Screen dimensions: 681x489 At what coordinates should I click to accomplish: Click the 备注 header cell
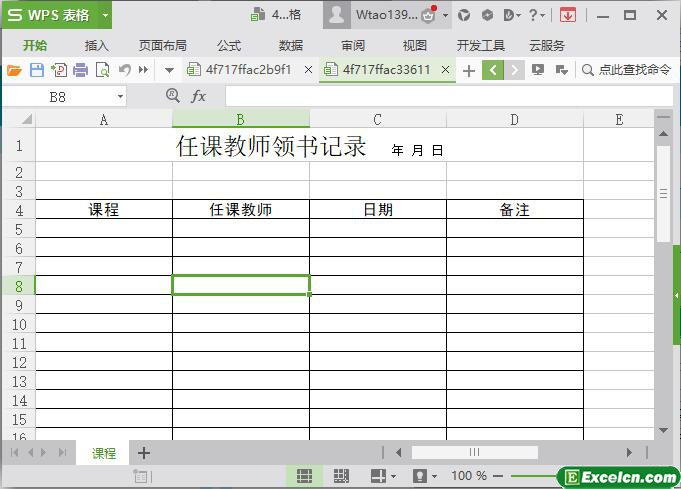point(515,209)
